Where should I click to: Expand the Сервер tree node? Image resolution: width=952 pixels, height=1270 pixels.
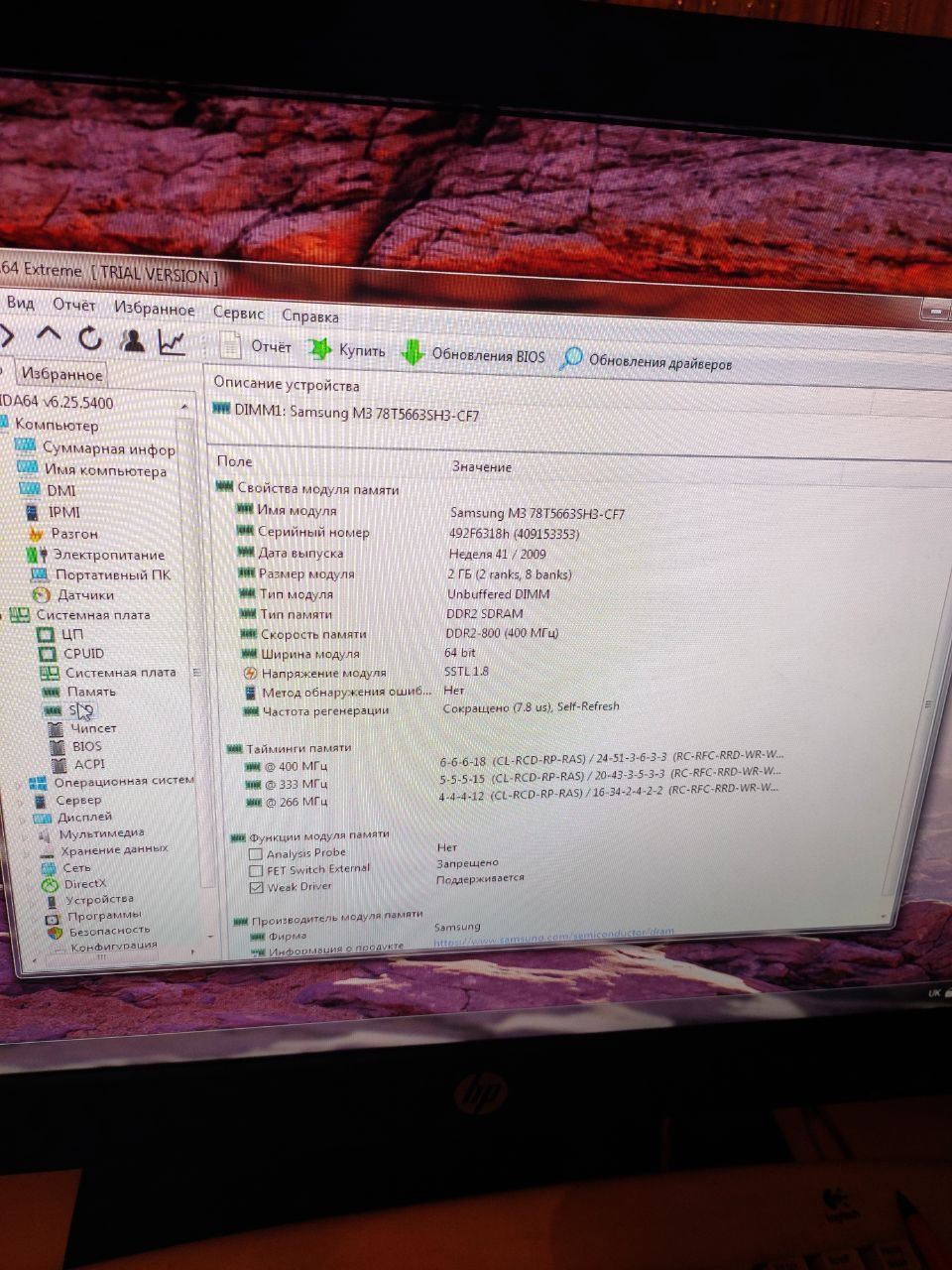tap(27, 800)
